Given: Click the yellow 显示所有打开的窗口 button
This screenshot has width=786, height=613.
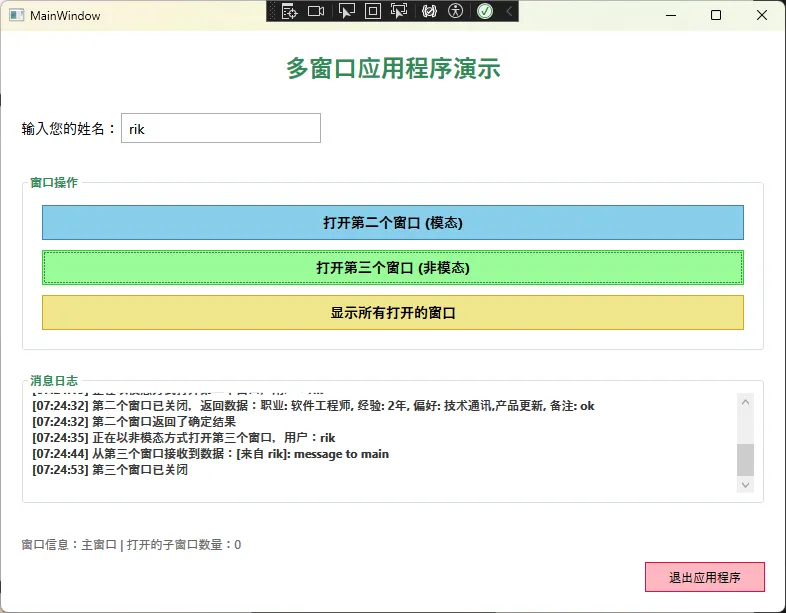Looking at the screenshot, I should pyautogui.click(x=392, y=313).
